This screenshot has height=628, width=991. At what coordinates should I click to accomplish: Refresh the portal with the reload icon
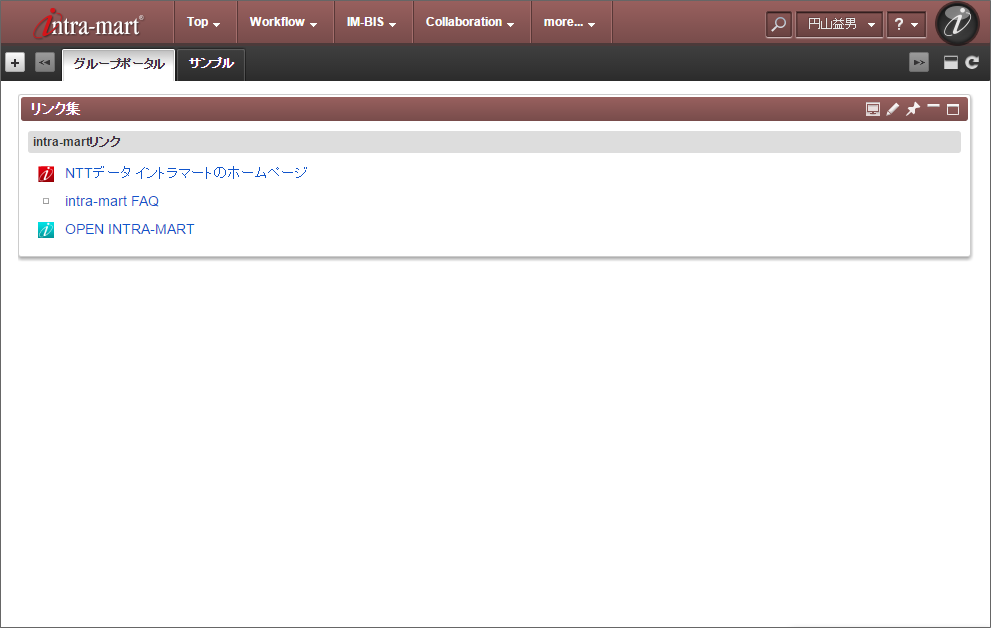tap(972, 63)
